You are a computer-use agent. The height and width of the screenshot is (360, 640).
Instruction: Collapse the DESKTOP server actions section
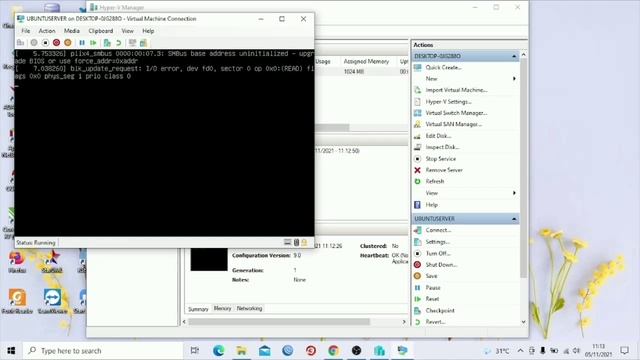click(x=514, y=56)
